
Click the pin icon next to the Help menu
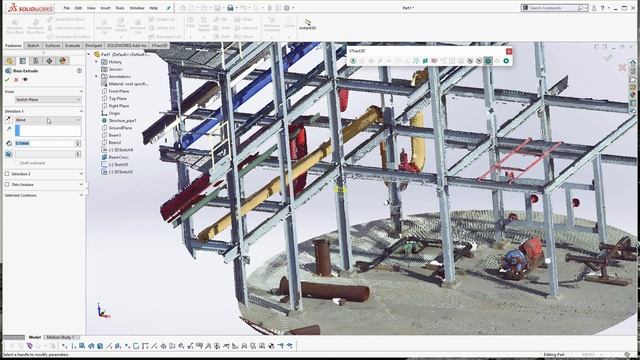click(x=168, y=8)
